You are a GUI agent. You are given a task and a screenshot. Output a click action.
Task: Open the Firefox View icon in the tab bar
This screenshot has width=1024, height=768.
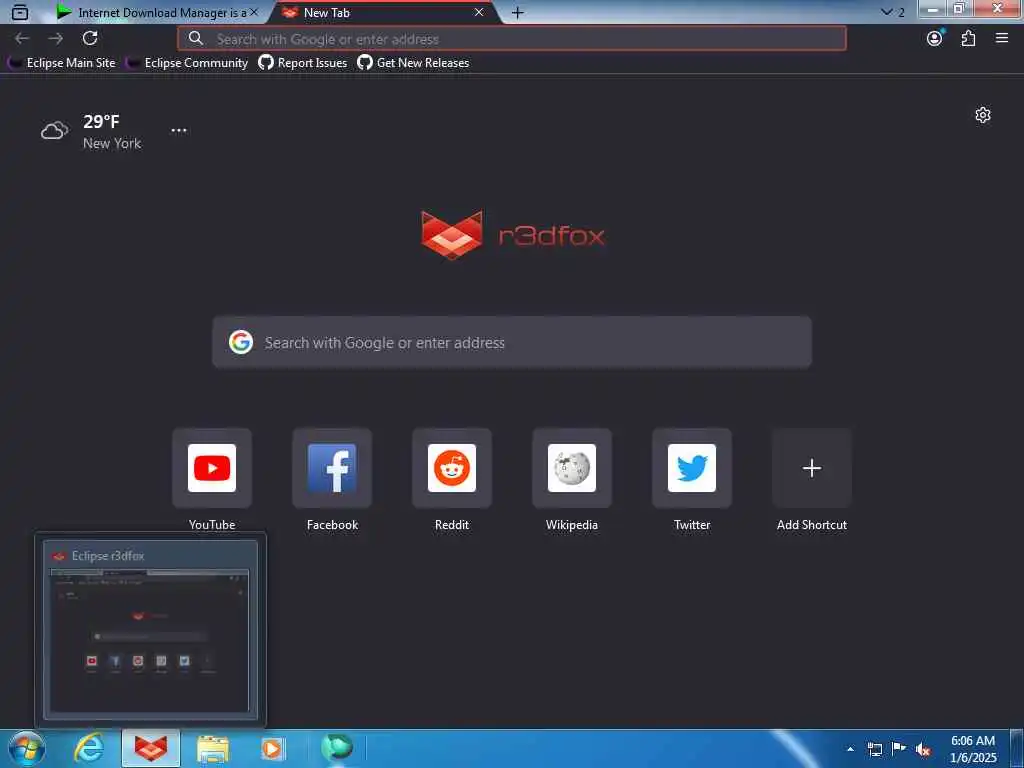tap(20, 12)
